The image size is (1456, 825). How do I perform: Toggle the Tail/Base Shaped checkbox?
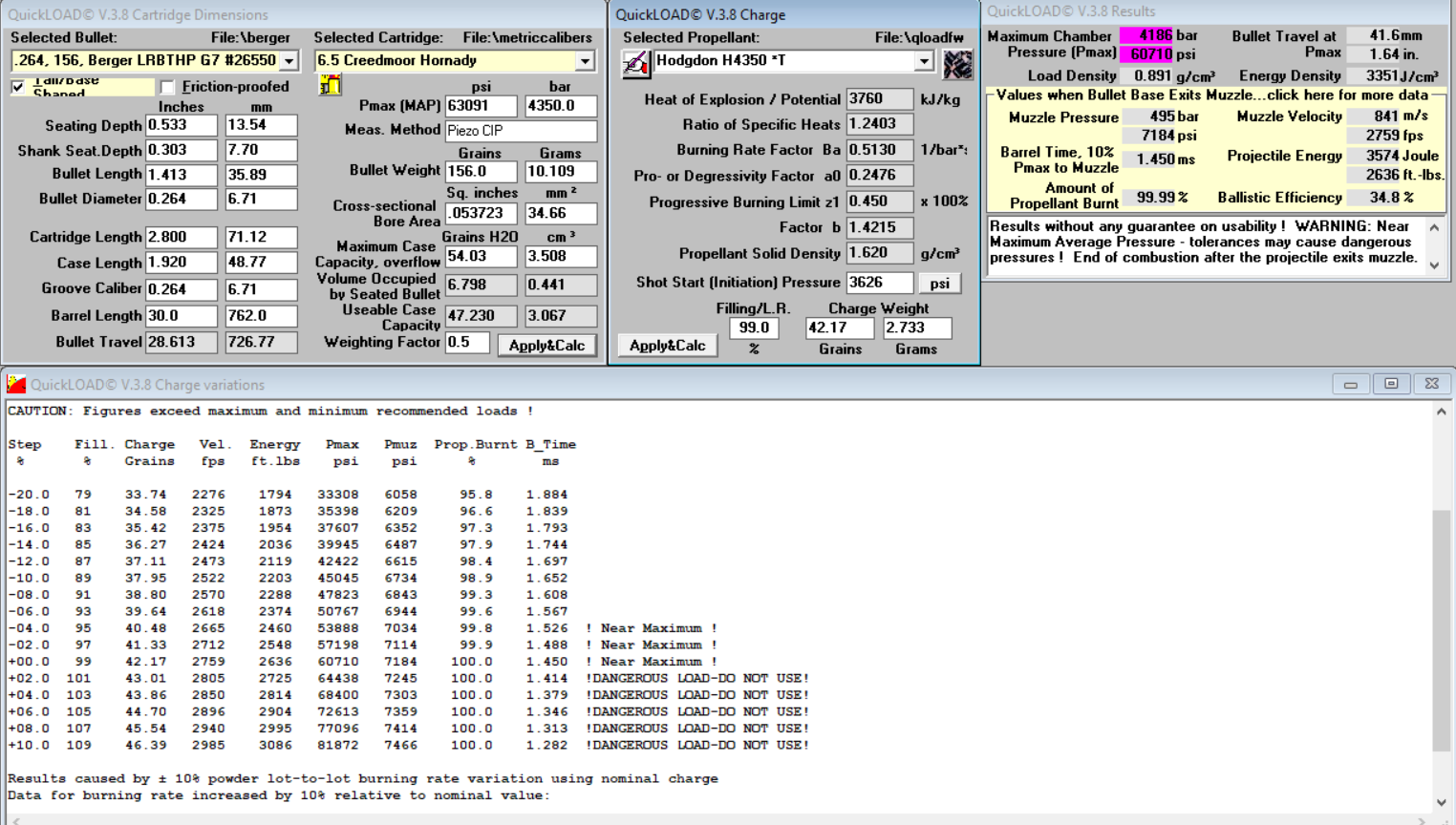tap(18, 87)
